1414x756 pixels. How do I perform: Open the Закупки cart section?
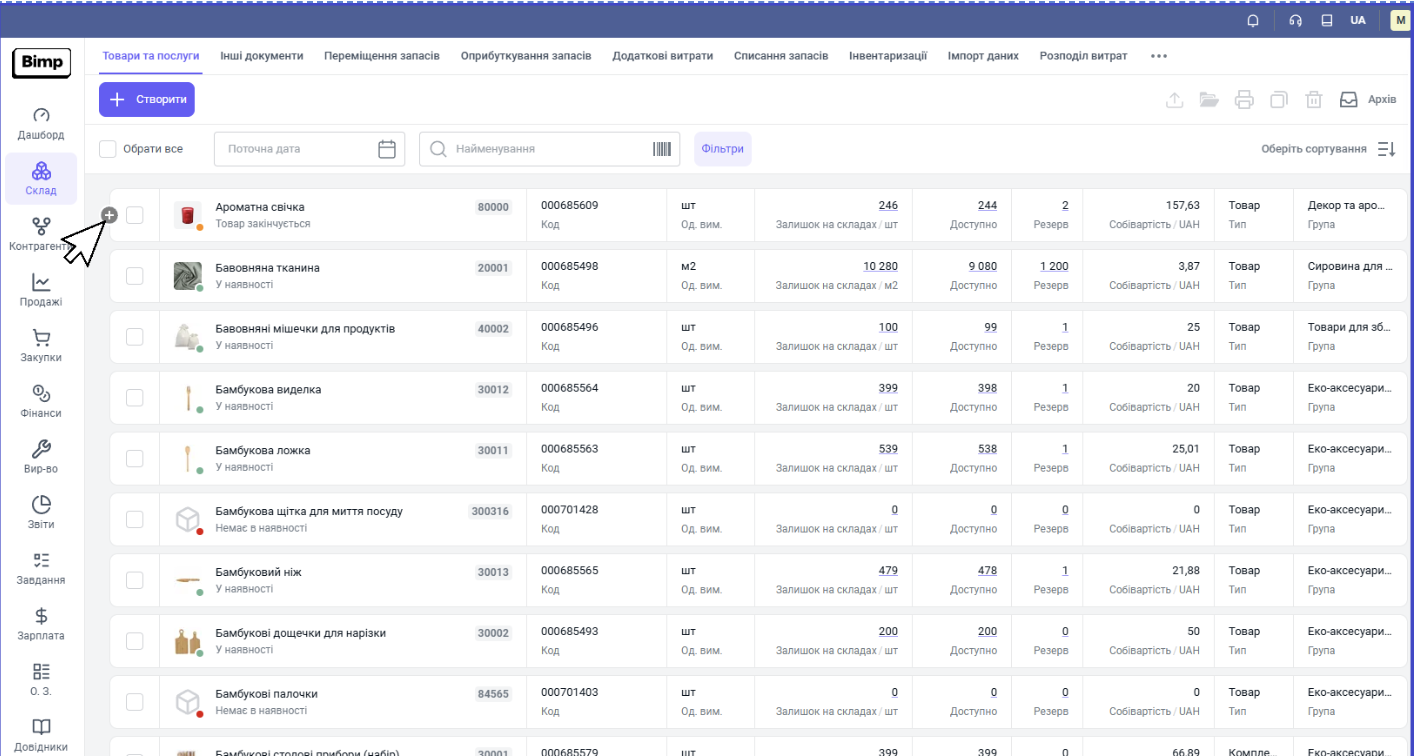click(41, 346)
